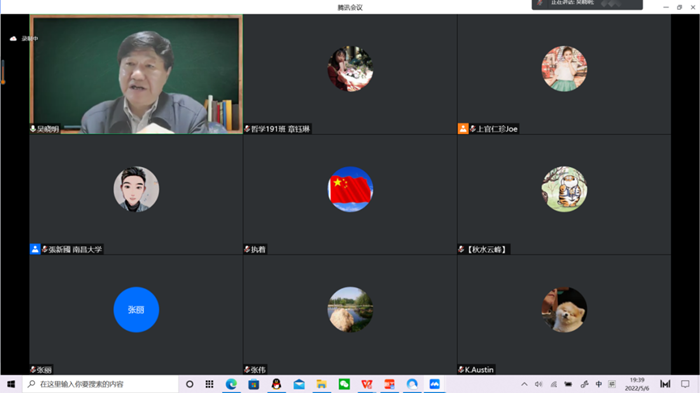Viewport: 700px width, 393px height.
Task: Open File Explorer from the taskbar
Action: [321, 384]
